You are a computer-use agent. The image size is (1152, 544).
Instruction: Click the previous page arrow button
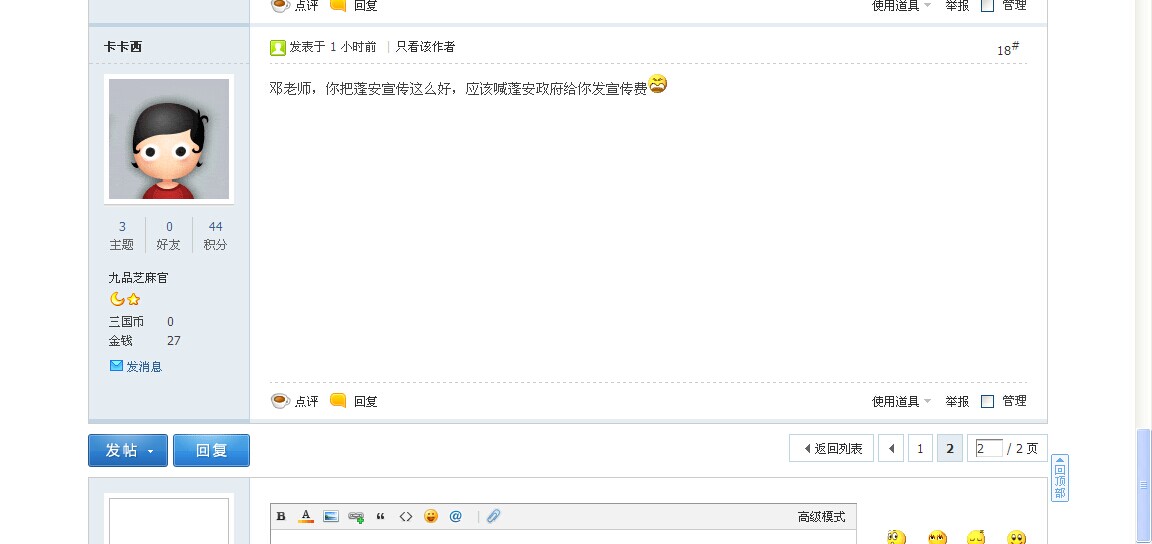point(891,449)
